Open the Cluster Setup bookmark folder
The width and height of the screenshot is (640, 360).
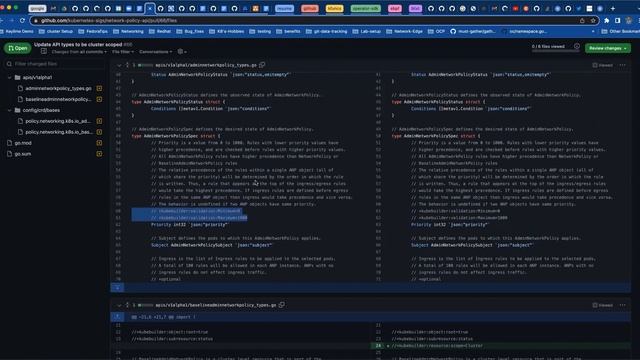point(56,31)
